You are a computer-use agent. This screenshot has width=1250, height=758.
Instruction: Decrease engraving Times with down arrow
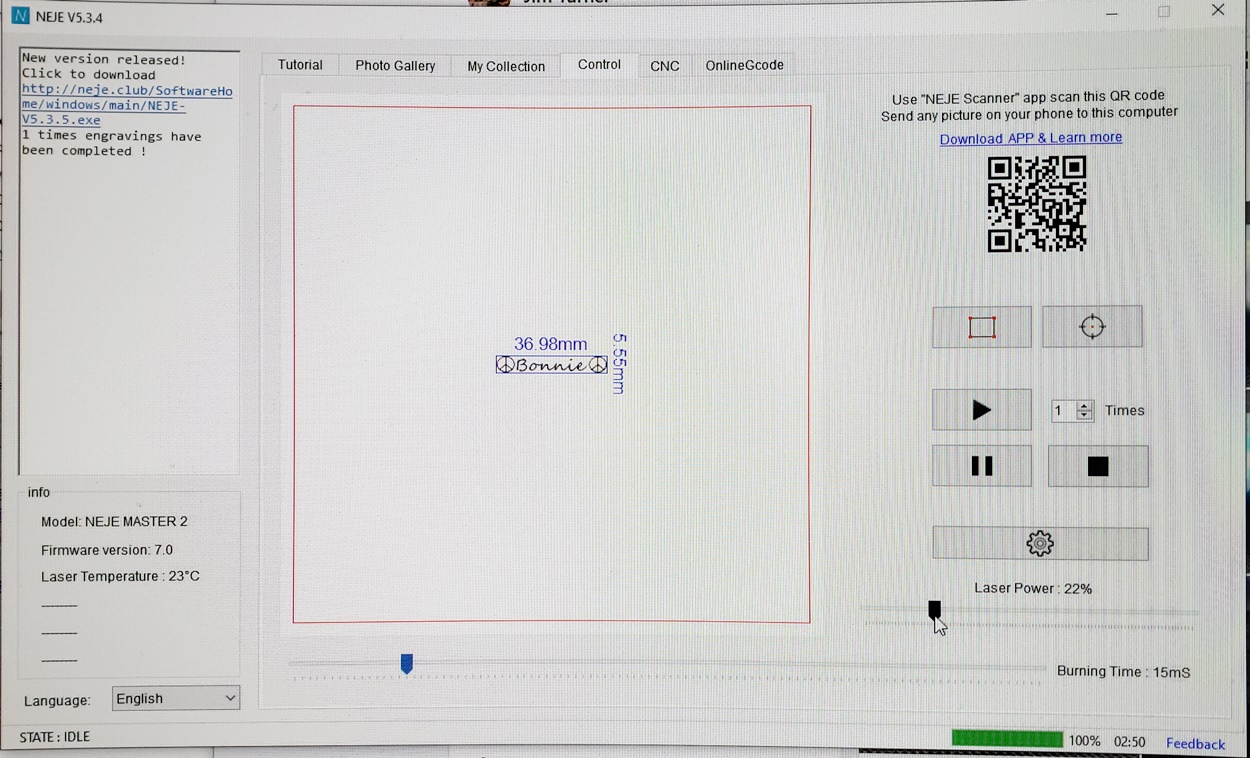tap(1084, 415)
